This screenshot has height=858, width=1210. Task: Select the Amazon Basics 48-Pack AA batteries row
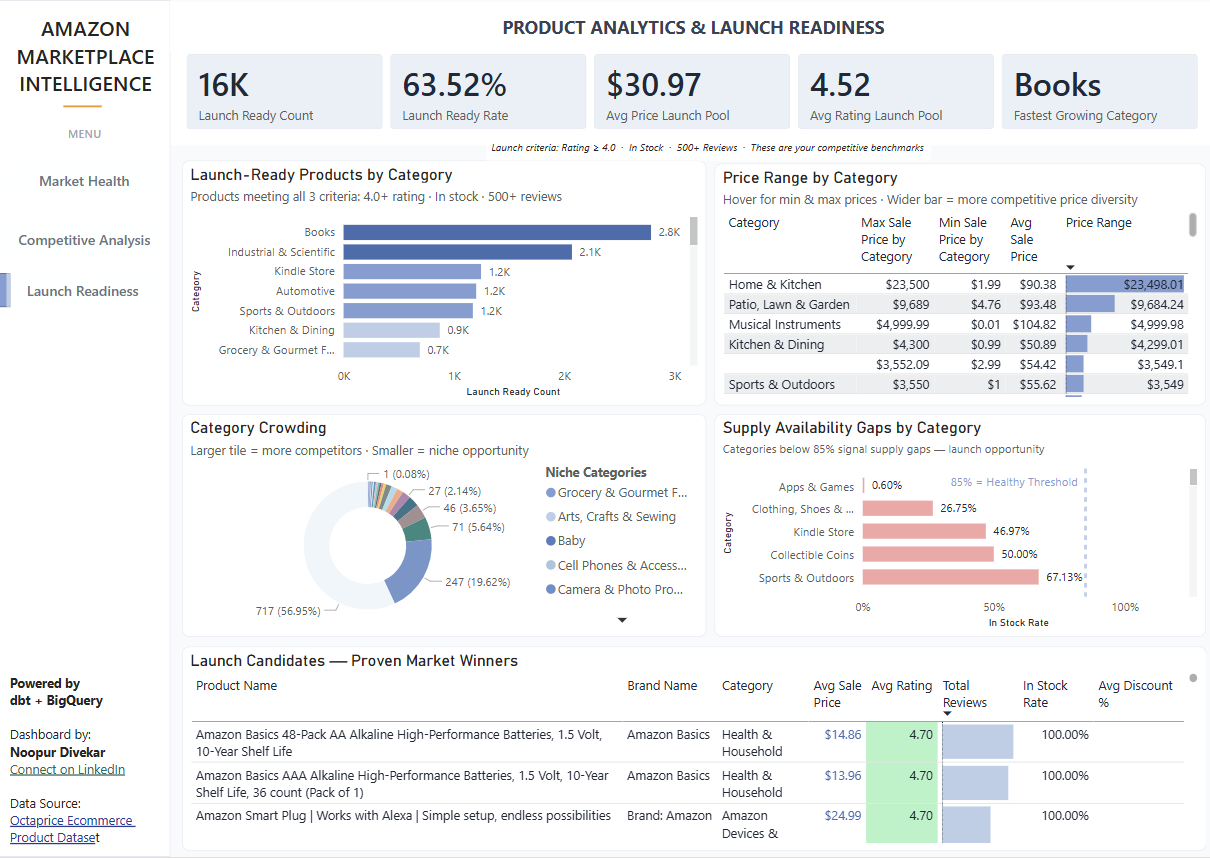(x=687, y=742)
